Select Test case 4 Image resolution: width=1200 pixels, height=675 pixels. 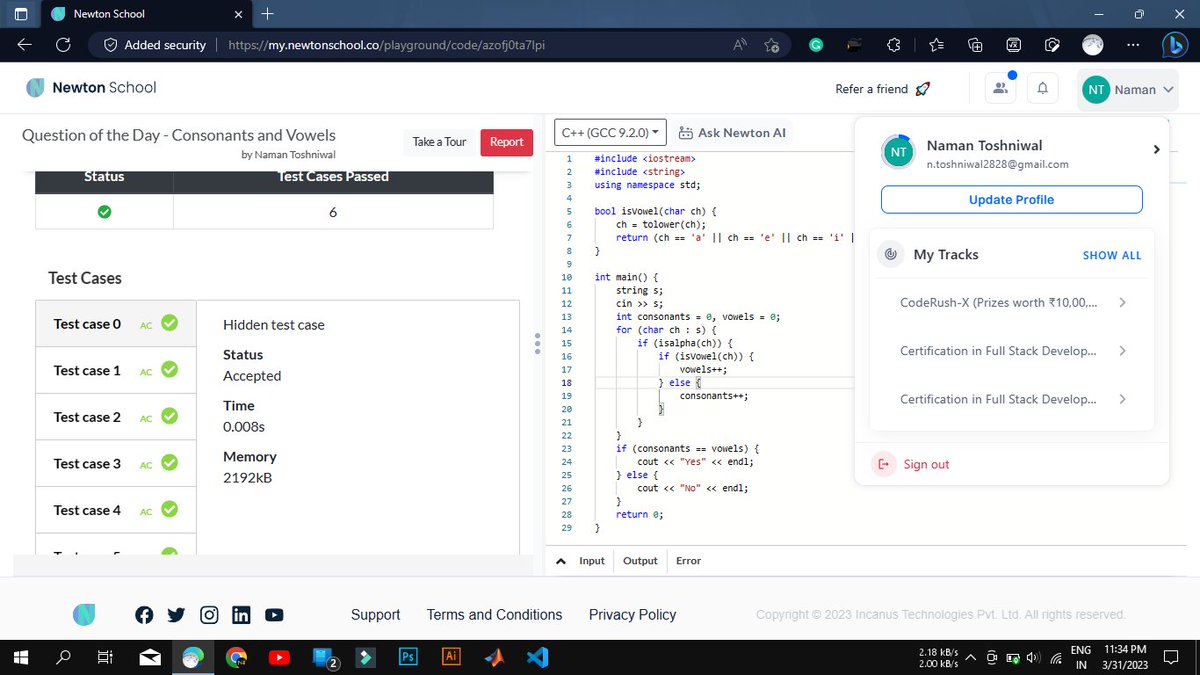click(116, 510)
